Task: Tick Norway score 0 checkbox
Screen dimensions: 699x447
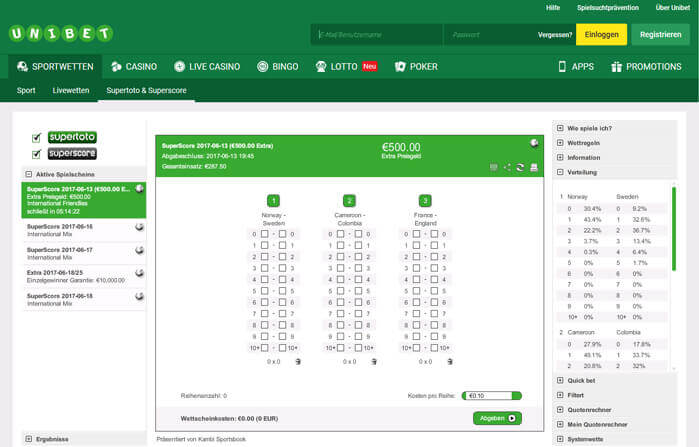Action: tap(265, 234)
